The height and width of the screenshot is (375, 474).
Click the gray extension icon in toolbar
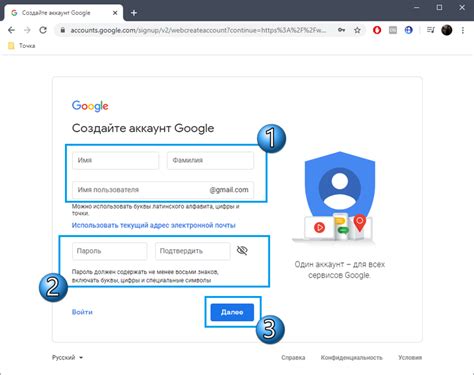[393, 30]
